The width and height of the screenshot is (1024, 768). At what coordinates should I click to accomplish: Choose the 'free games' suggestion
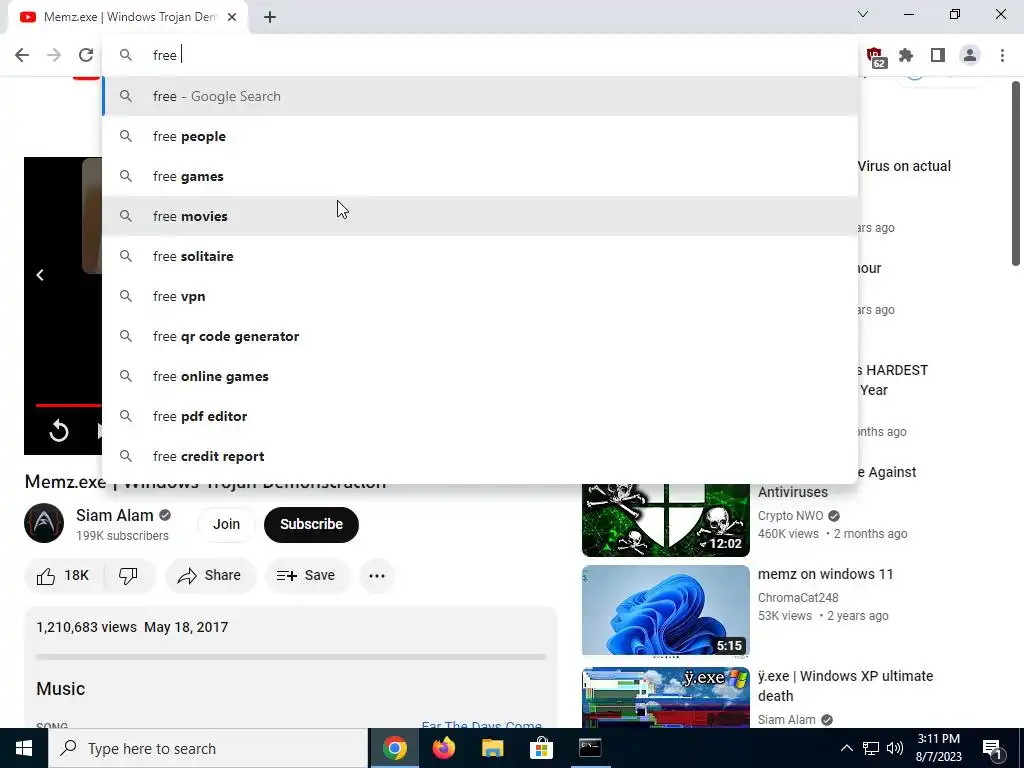click(x=480, y=176)
